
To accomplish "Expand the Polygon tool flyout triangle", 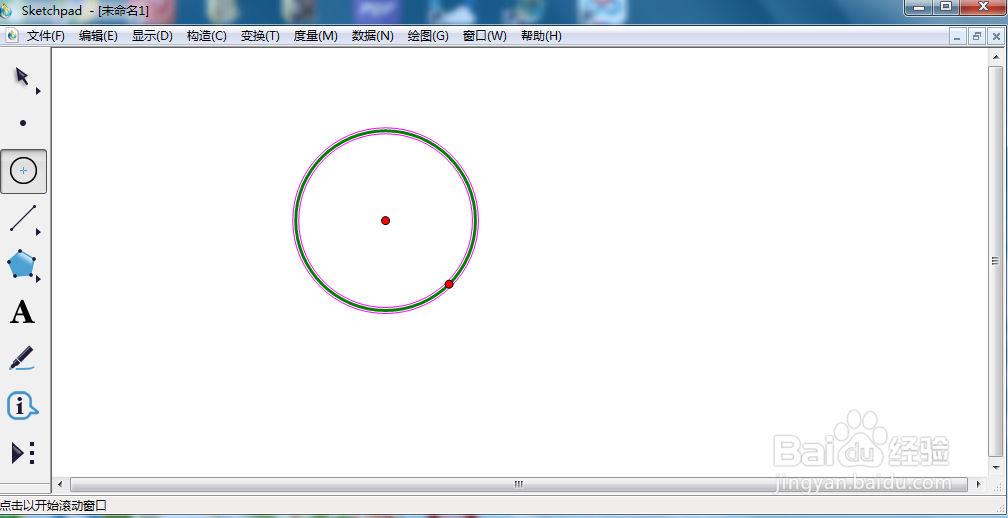I will click(x=38, y=279).
